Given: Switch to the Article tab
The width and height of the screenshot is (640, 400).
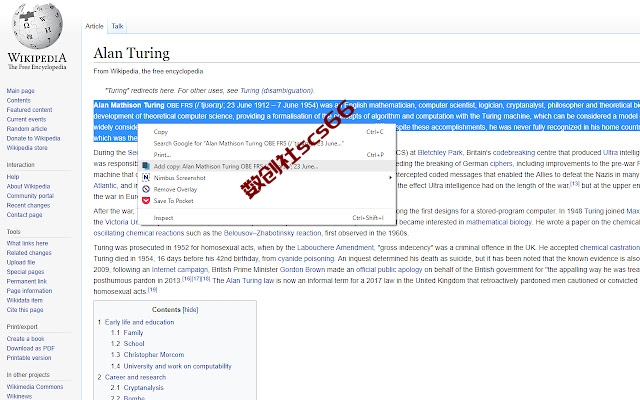Looking at the screenshot, I should tap(94, 26).
